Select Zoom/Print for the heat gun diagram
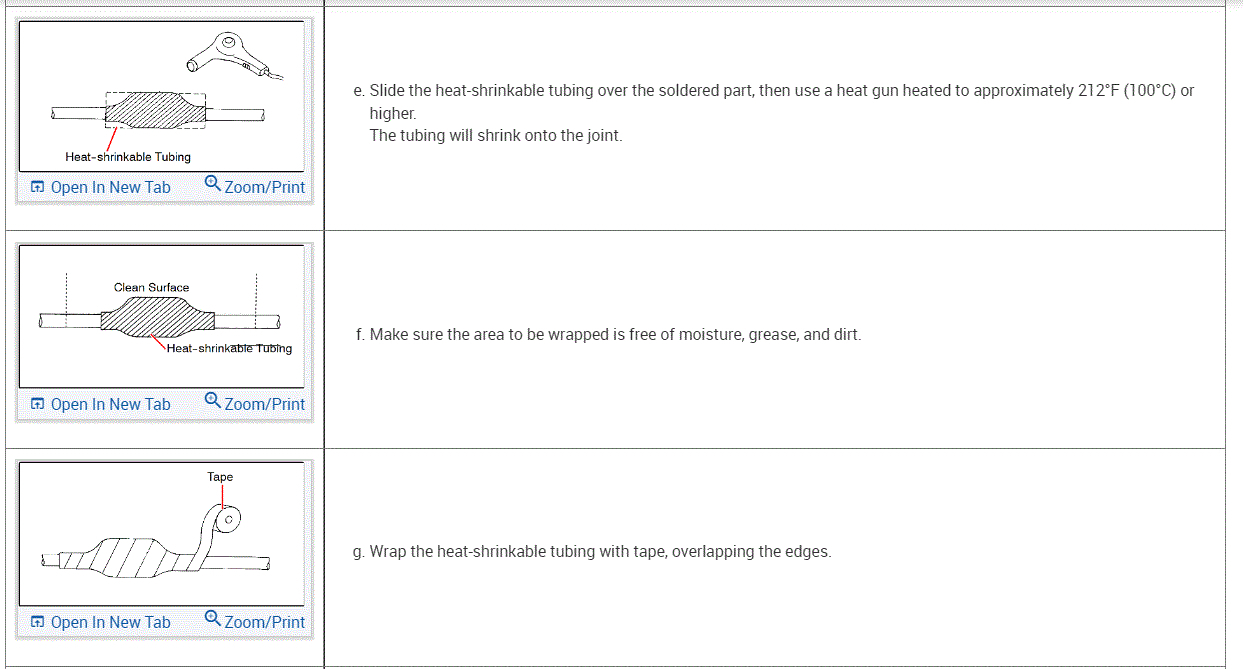The image size is (1243, 669). point(255,187)
